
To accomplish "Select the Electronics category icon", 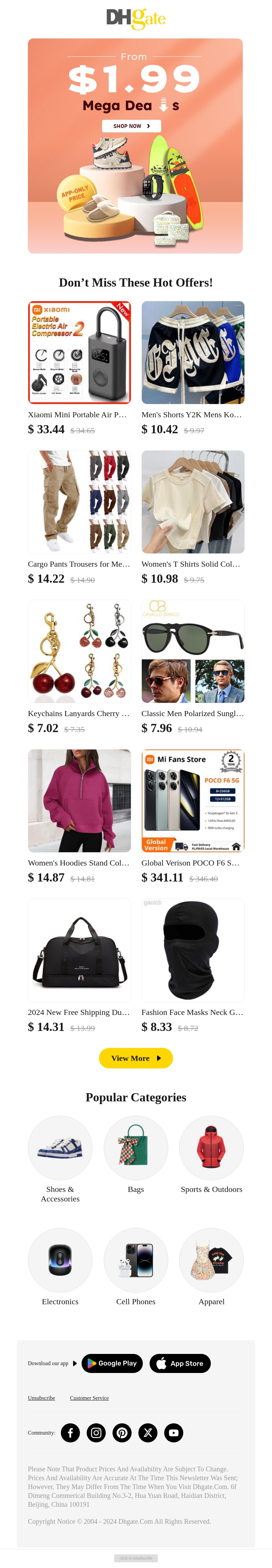I will 60,1260.
